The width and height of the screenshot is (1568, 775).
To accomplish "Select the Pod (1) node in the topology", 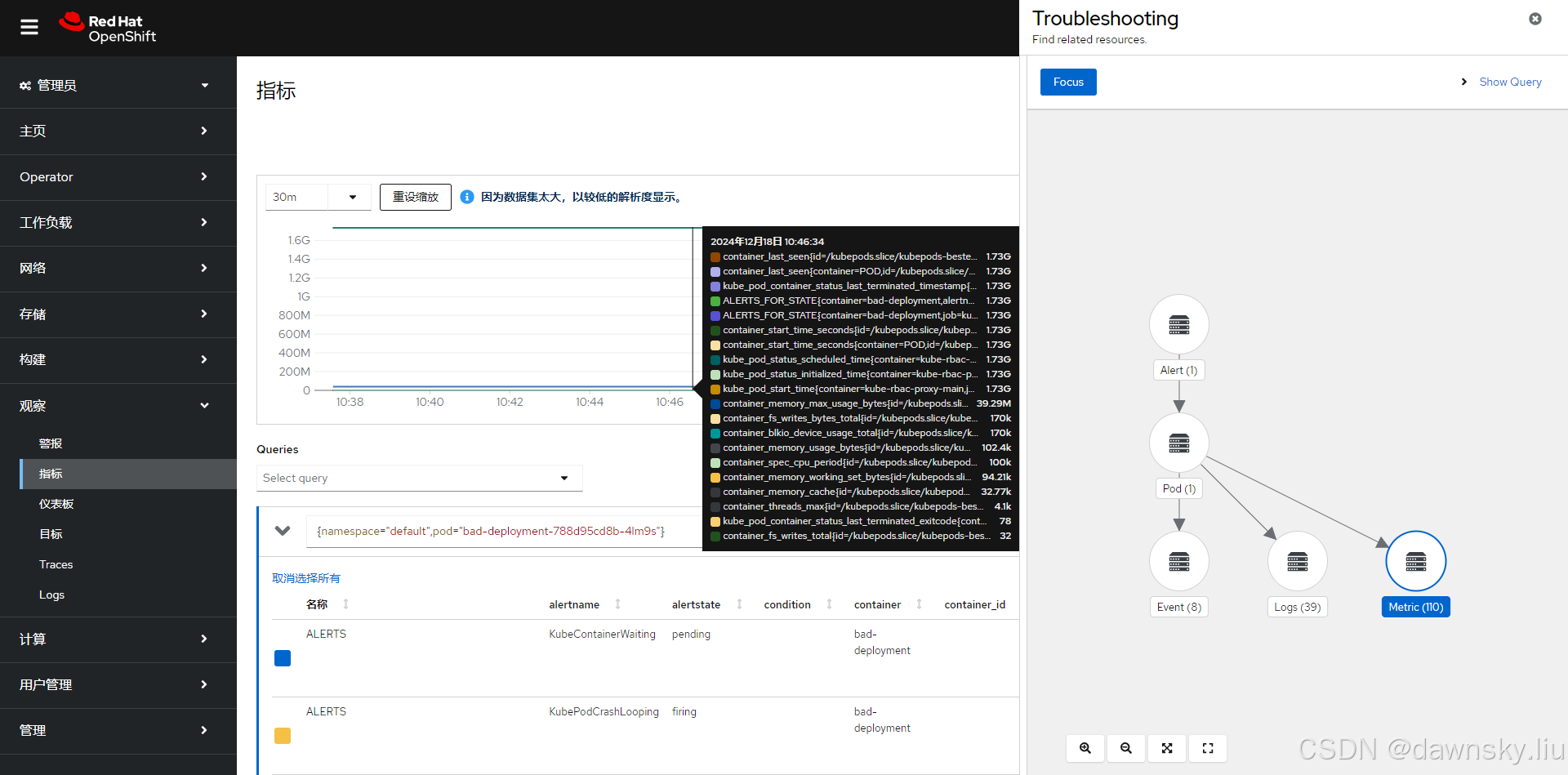I will [x=1178, y=443].
